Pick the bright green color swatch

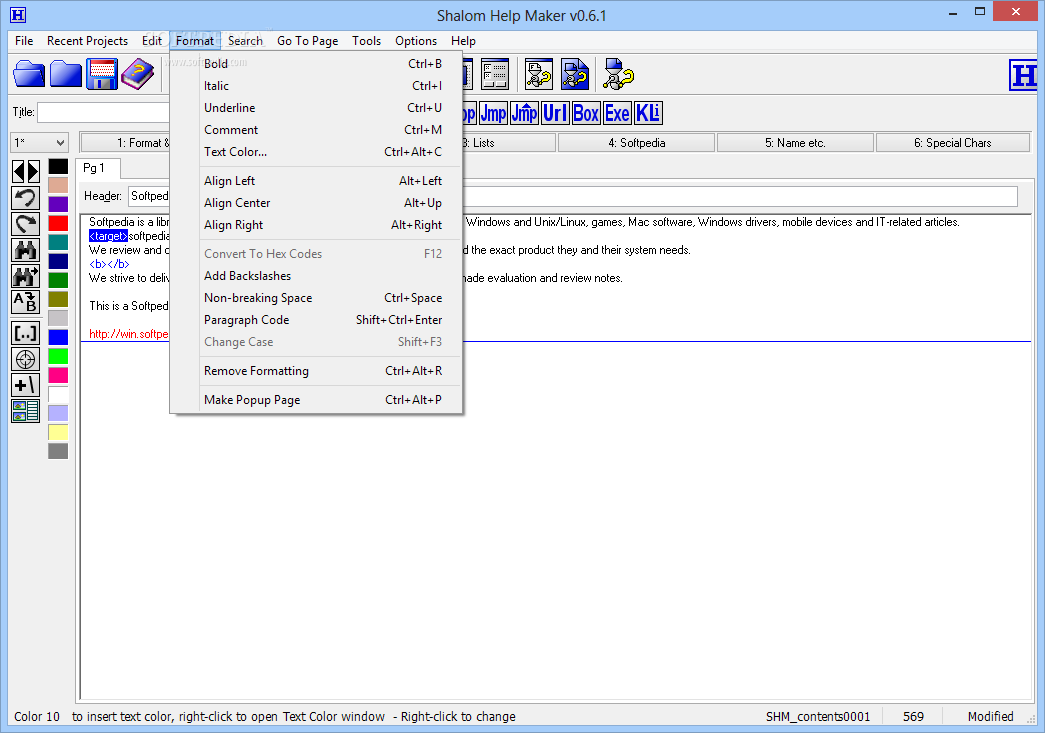click(58, 357)
